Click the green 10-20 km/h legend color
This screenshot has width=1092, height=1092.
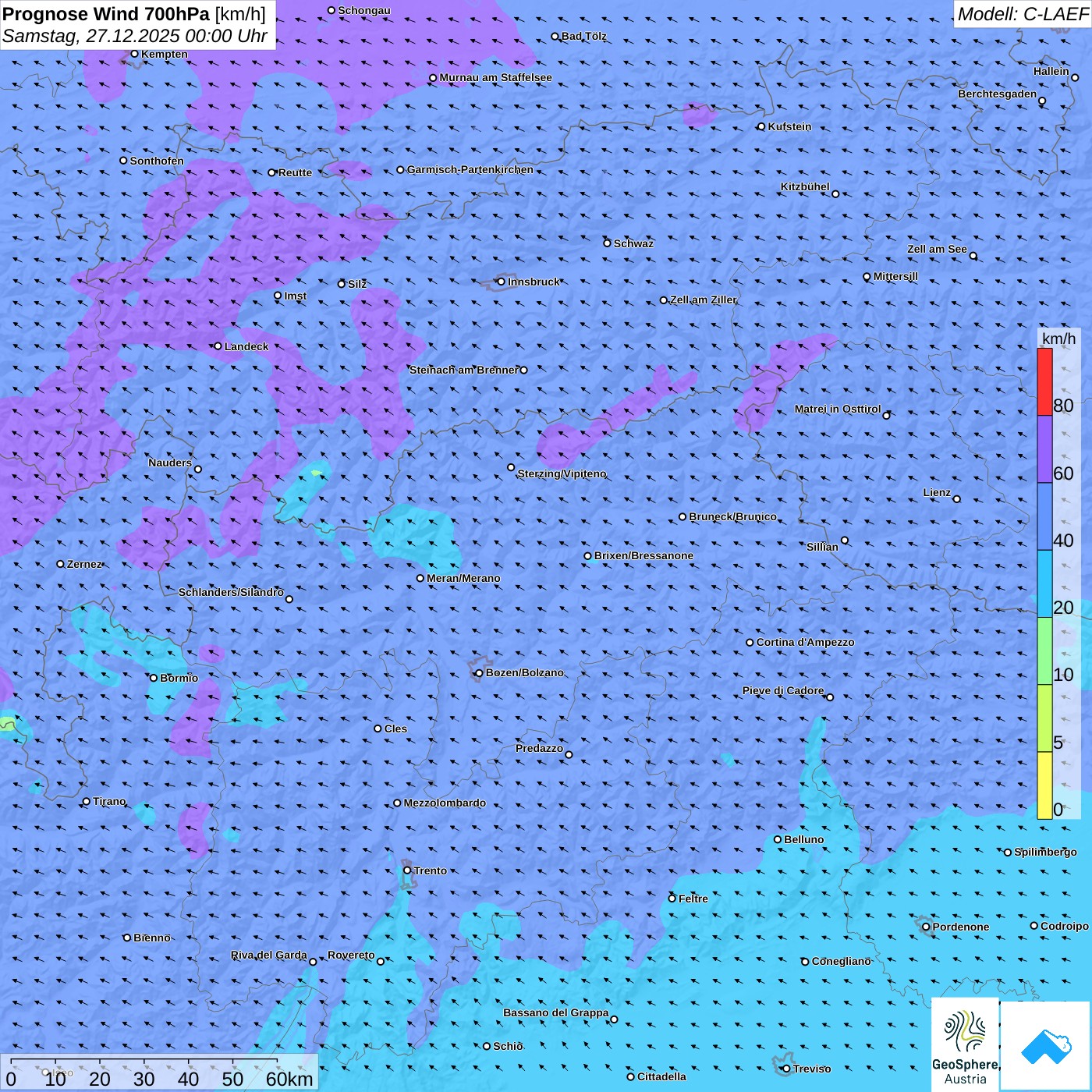pos(1044,651)
